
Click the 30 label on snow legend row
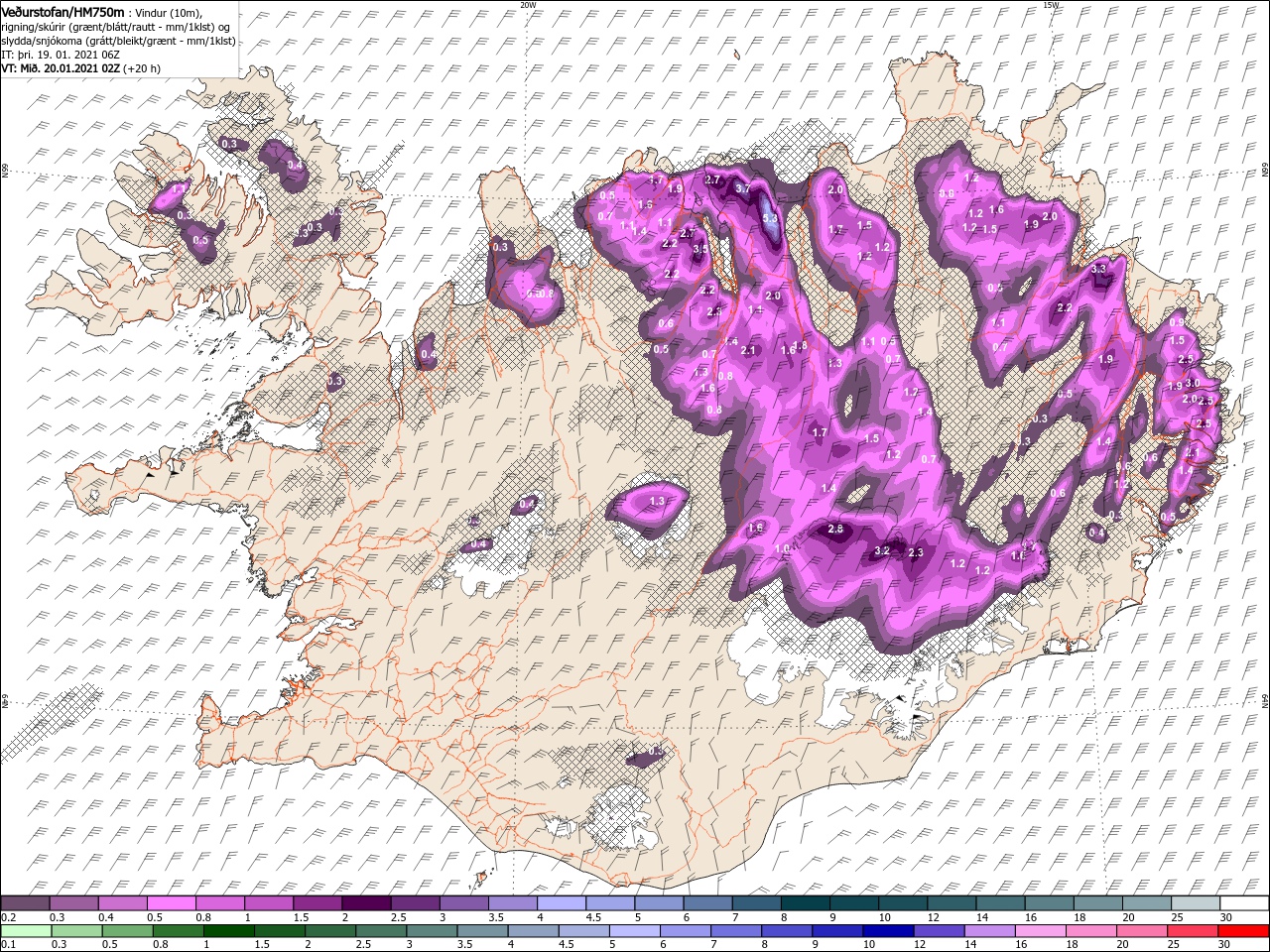[1226, 917]
